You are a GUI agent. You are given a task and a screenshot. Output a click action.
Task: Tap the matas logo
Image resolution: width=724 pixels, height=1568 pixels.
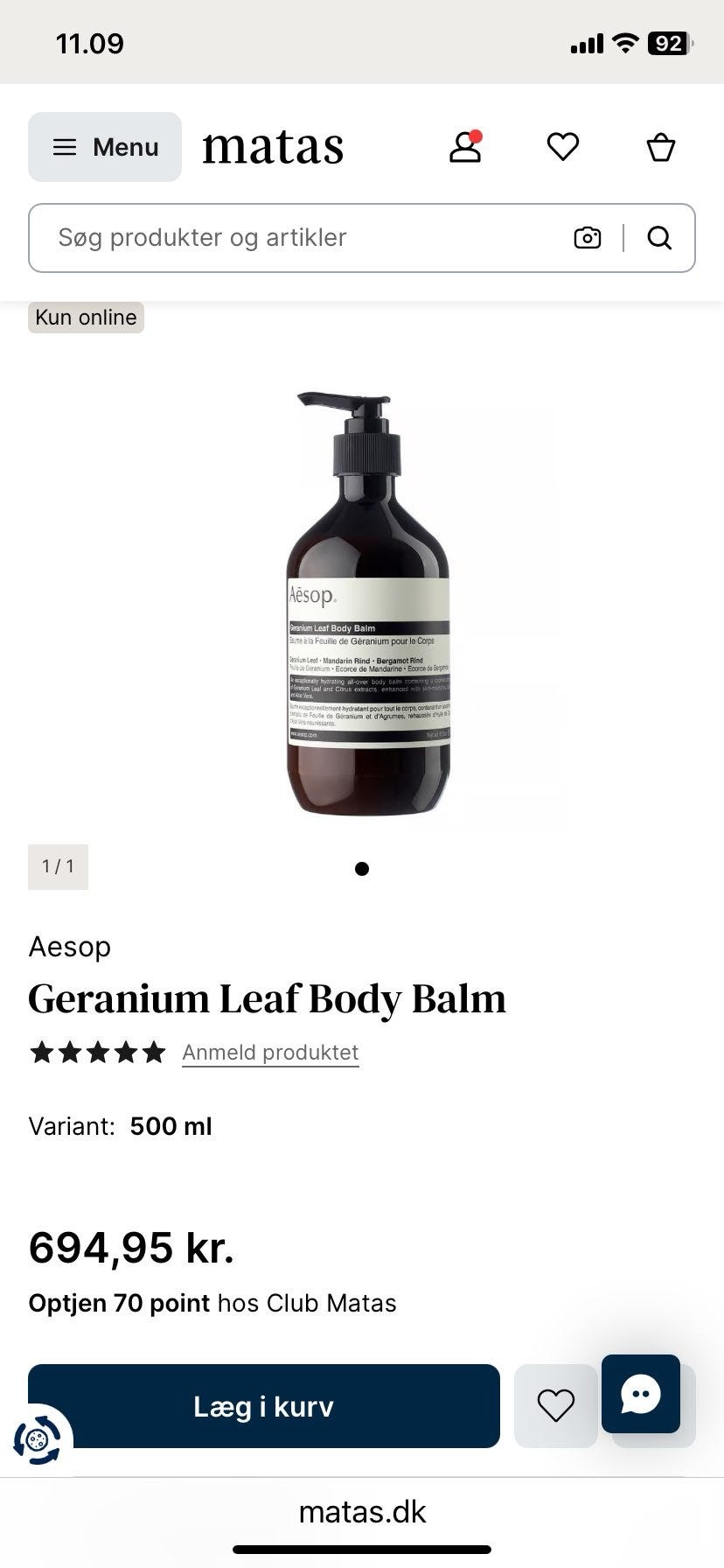coord(273,147)
